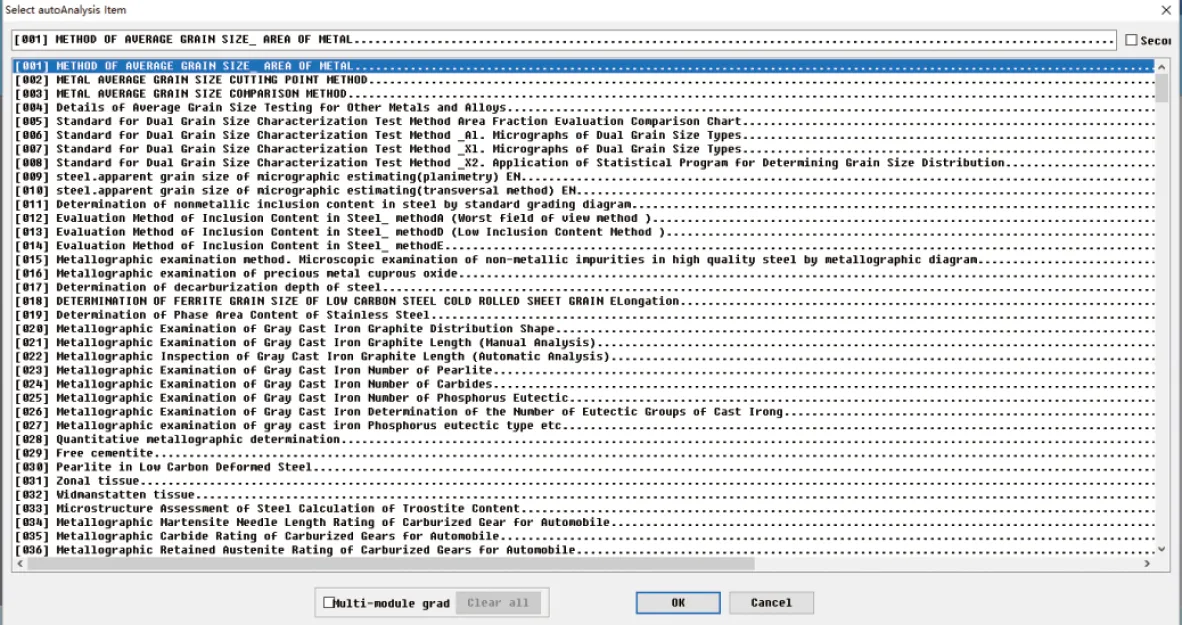This screenshot has width=1182, height=625.
Task: Click the horizontal scrollbar left arrow
Action: click(x=20, y=564)
